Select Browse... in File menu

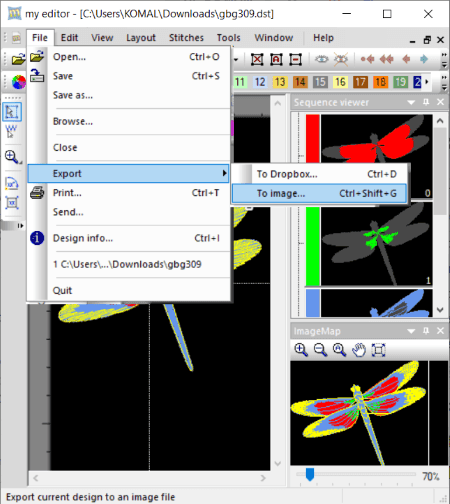click(x=129, y=121)
